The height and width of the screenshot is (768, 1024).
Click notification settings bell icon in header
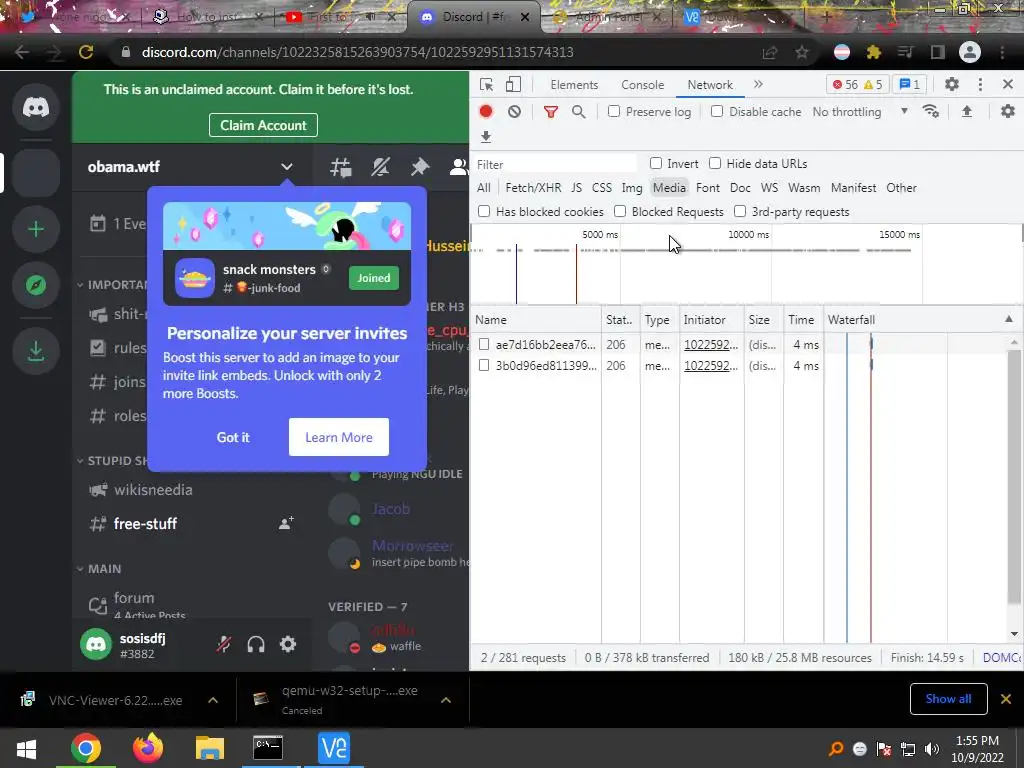(x=380, y=167)
